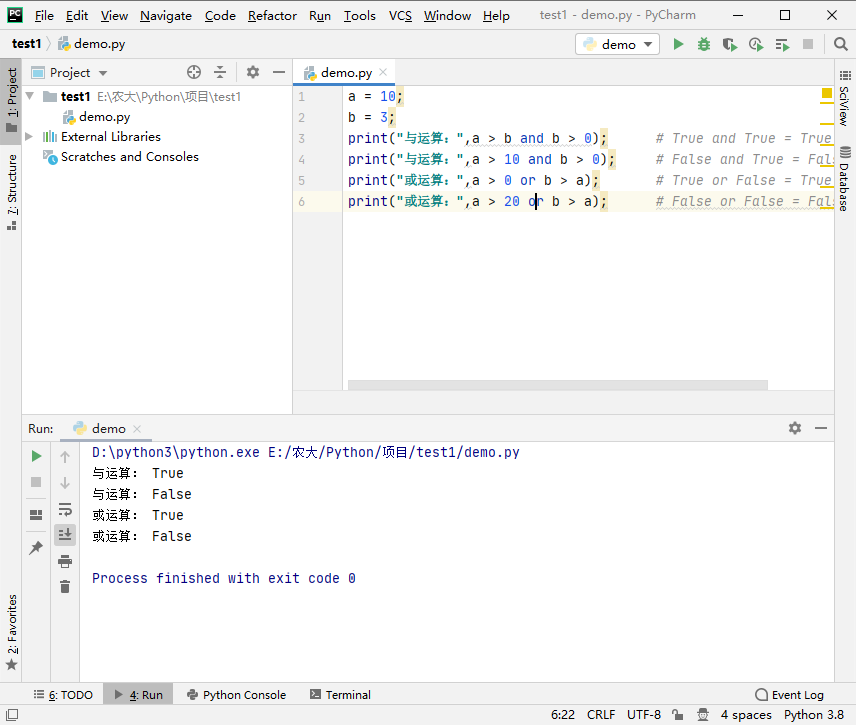
Task: Expand the External Libraries tree node
Action: tap(29, 137)
